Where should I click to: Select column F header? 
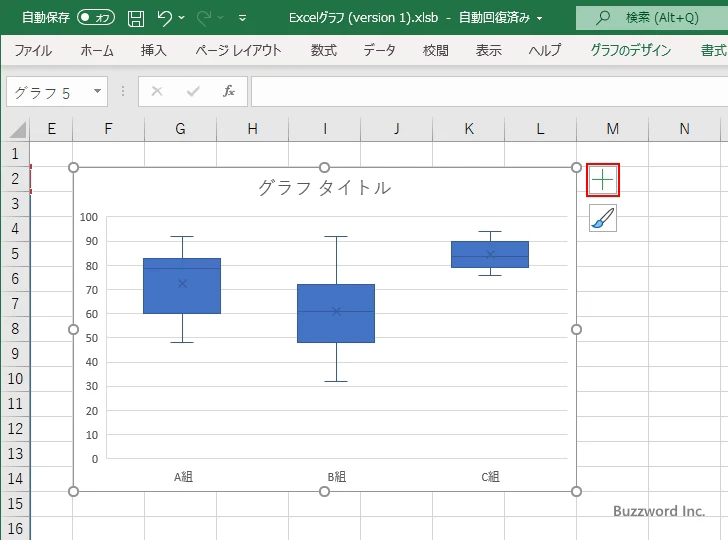[x=108, y=129]
